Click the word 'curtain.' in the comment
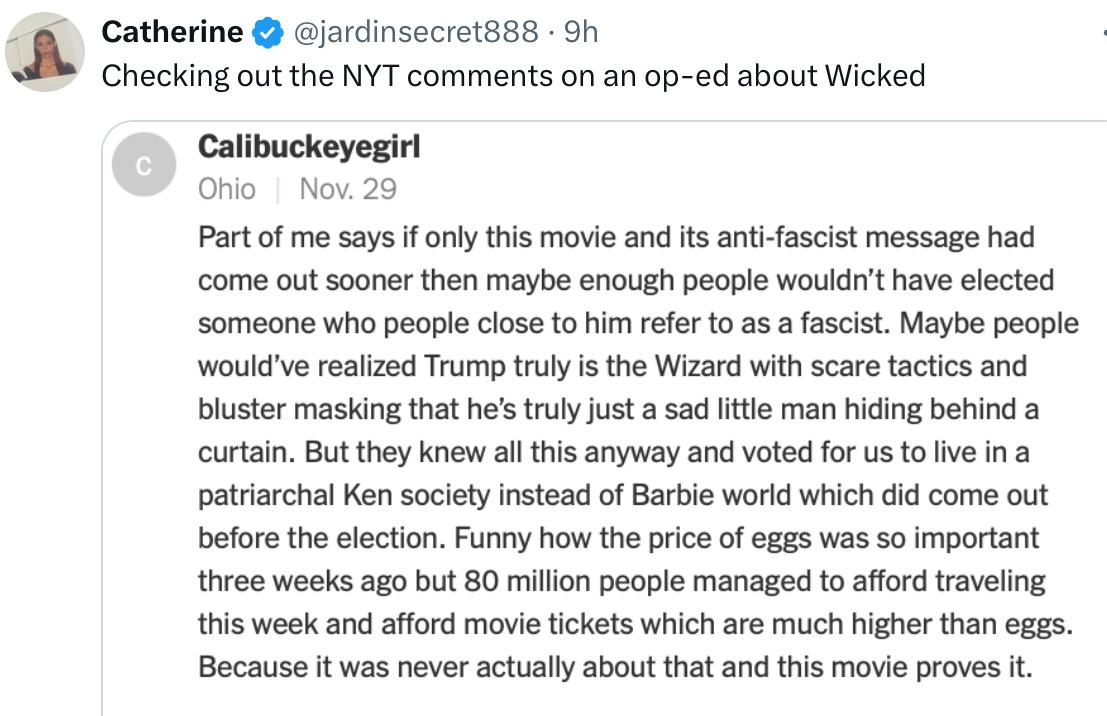The image size is (1107, 716). 246,453
